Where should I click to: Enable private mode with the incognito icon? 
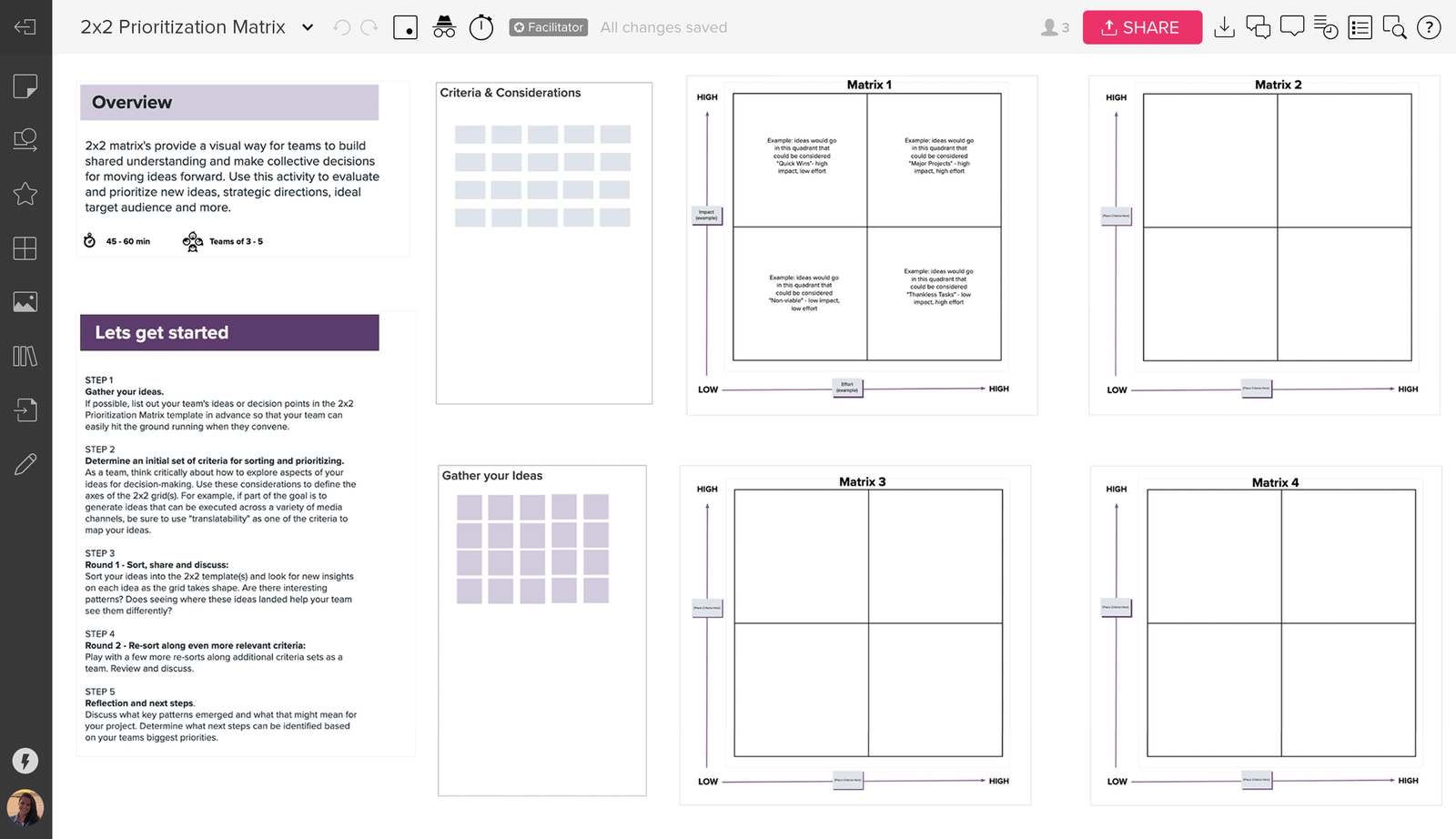(443, 27)
